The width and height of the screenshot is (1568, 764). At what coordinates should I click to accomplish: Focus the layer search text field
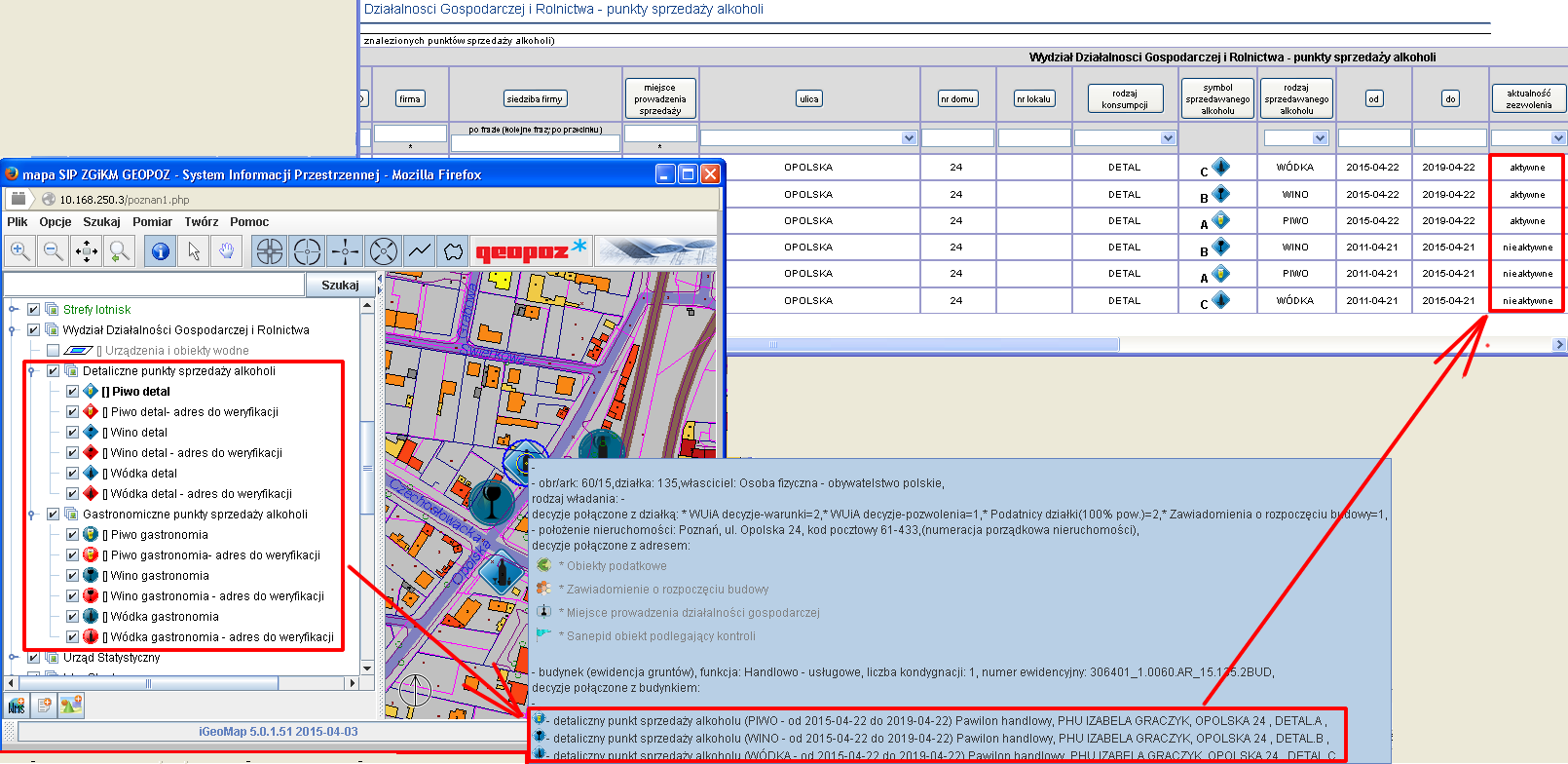click(x=155, y=285)
